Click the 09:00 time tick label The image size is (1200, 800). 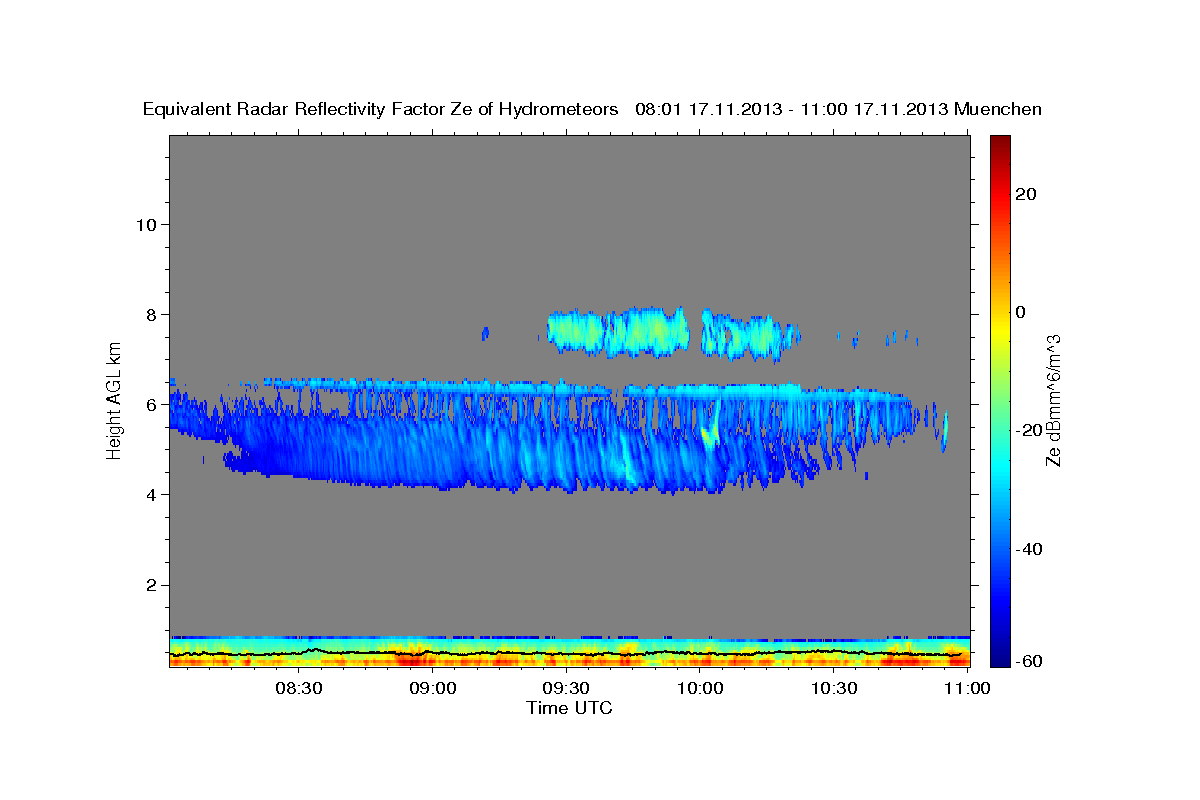tap(433, 688)
